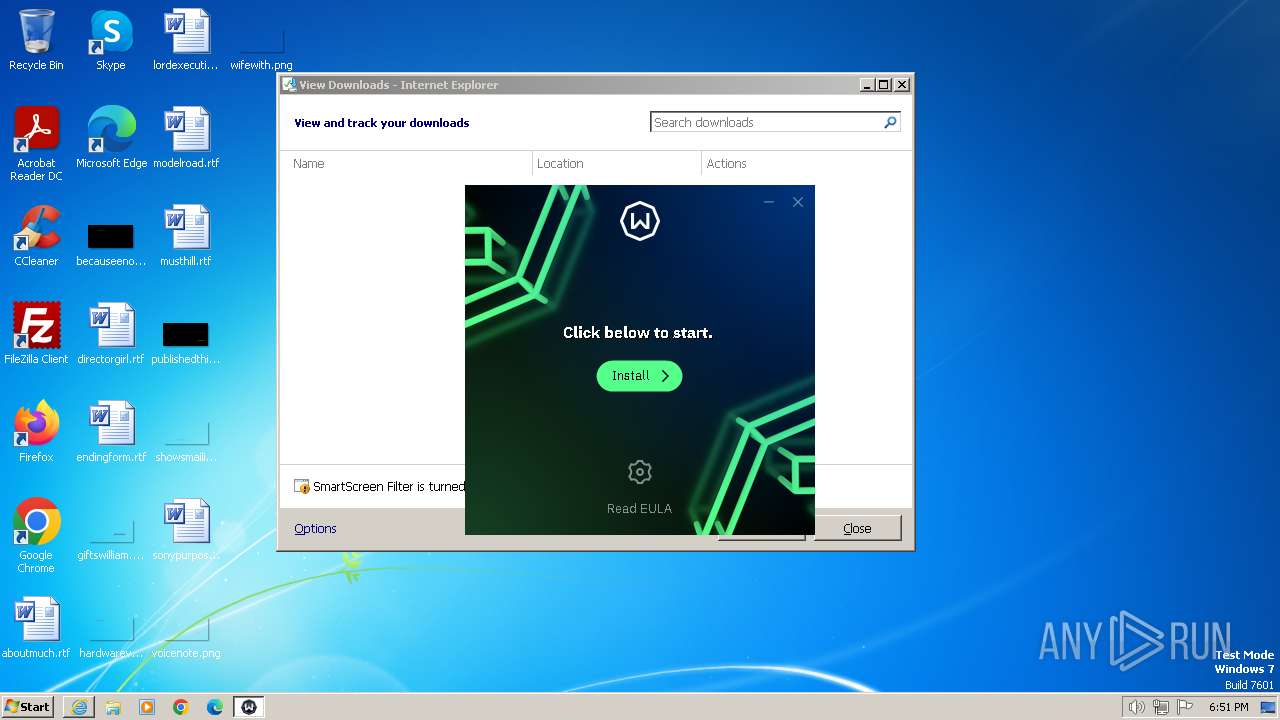
Task: Open Internet Explorer from the taskbar
Action: (79, 707)
